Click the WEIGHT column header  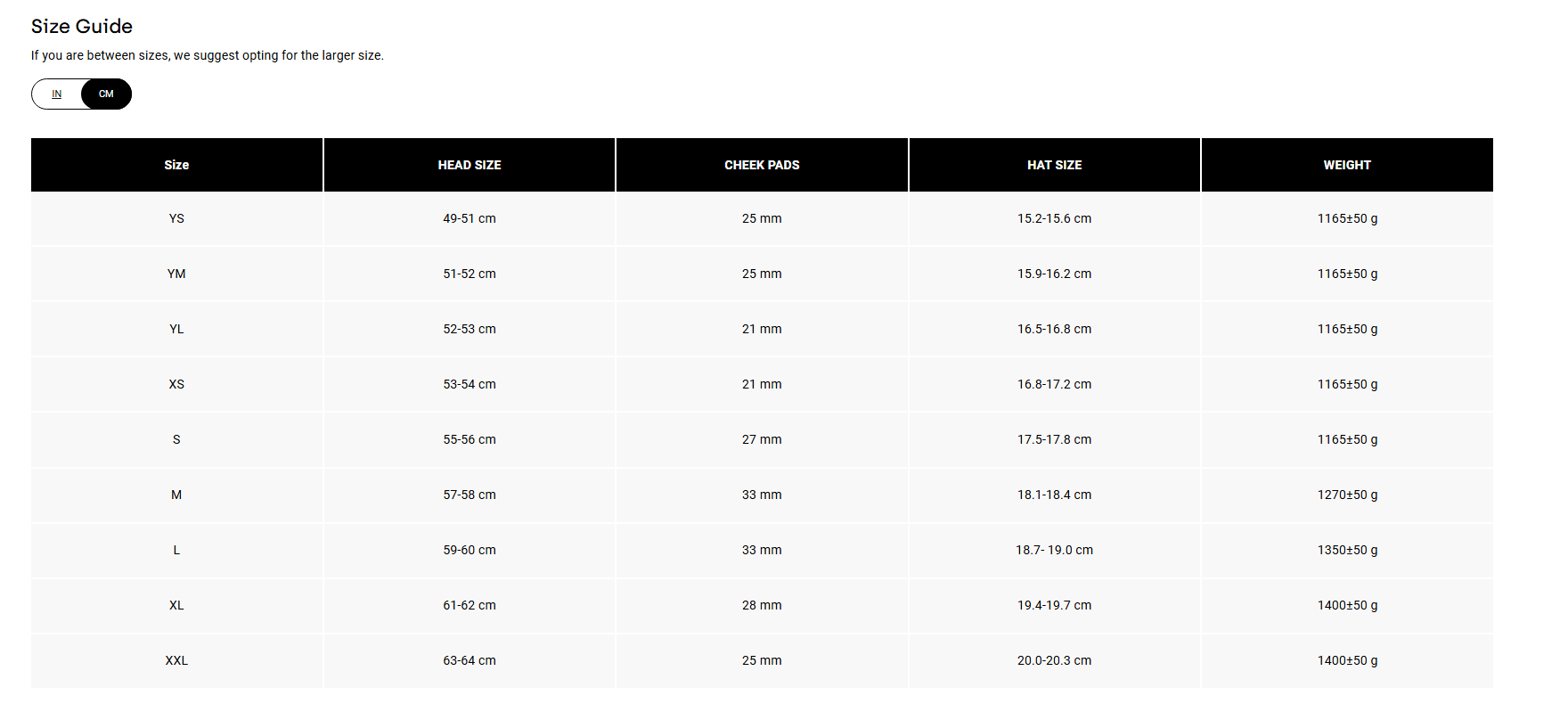pos(1347,165)
